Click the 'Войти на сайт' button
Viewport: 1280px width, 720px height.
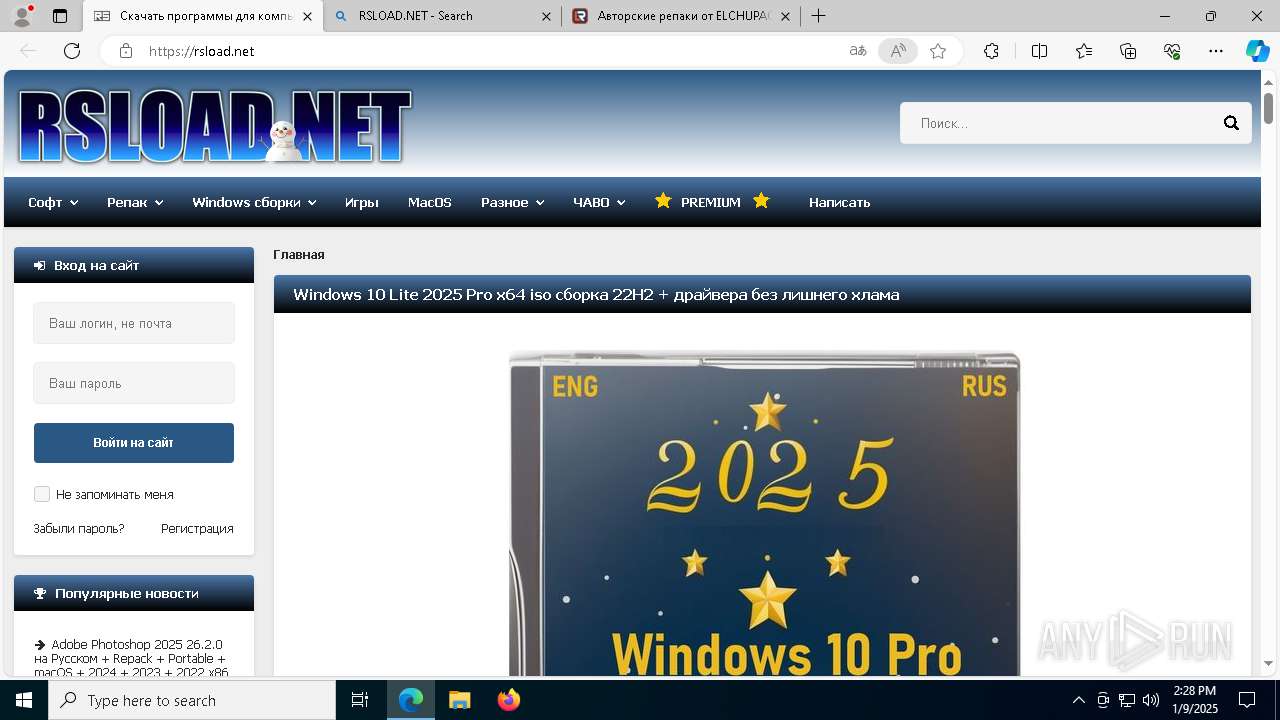134,443
